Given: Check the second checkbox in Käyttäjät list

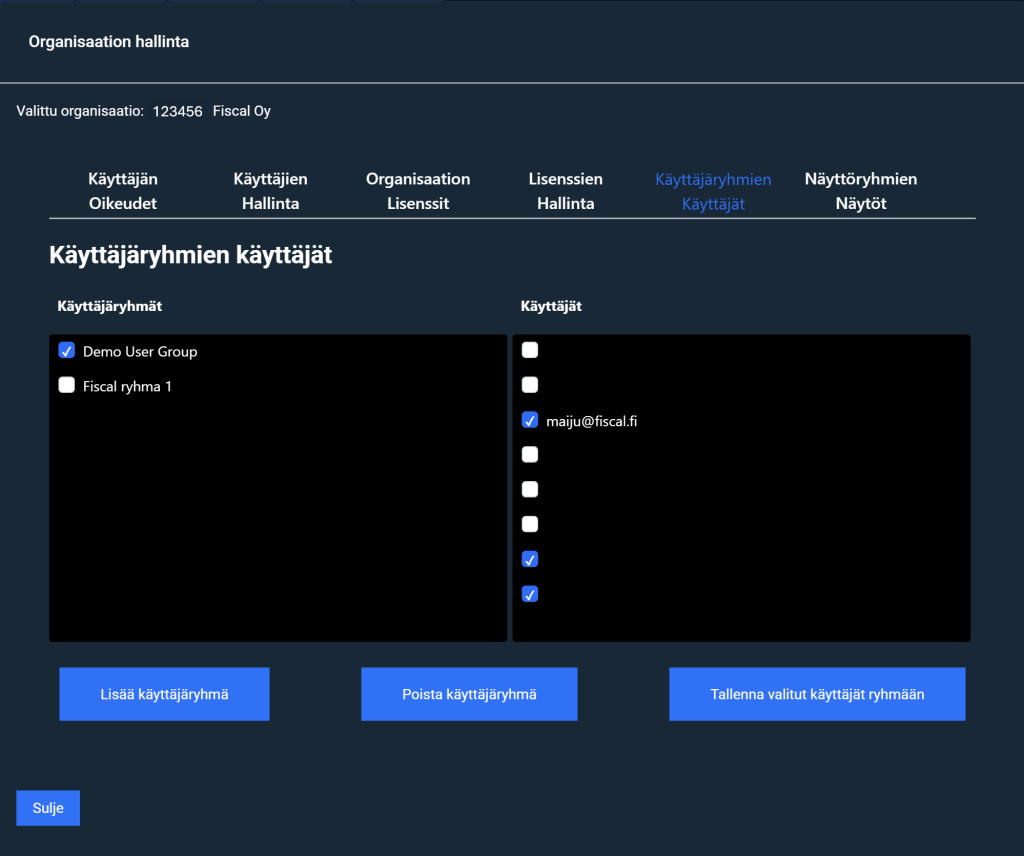Looking at the screenshot, I should pyautogui.click(x=530, y=385).
